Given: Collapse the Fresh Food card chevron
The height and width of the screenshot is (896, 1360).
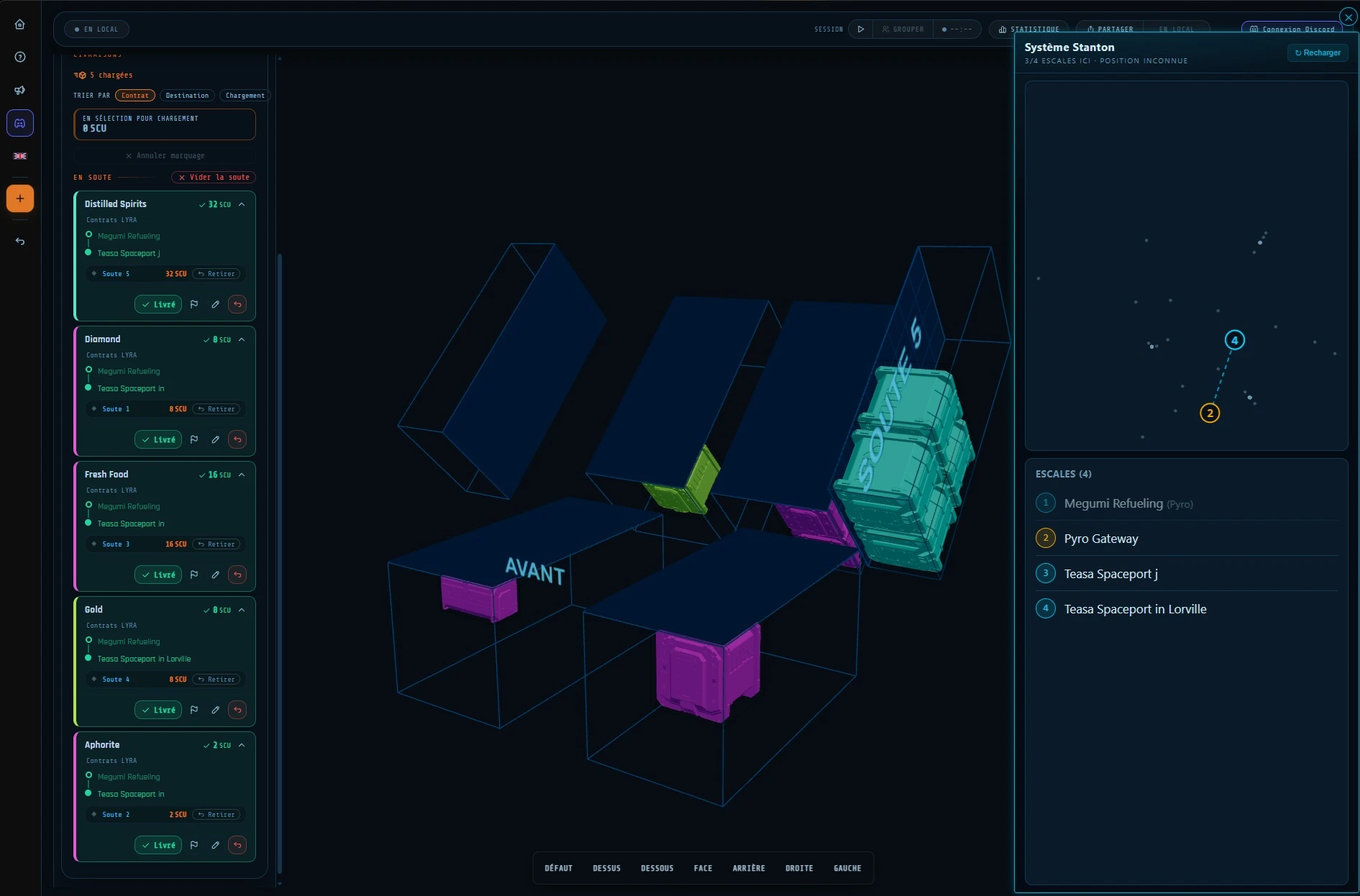Looking at the screenshot, I should pos(242,475).
